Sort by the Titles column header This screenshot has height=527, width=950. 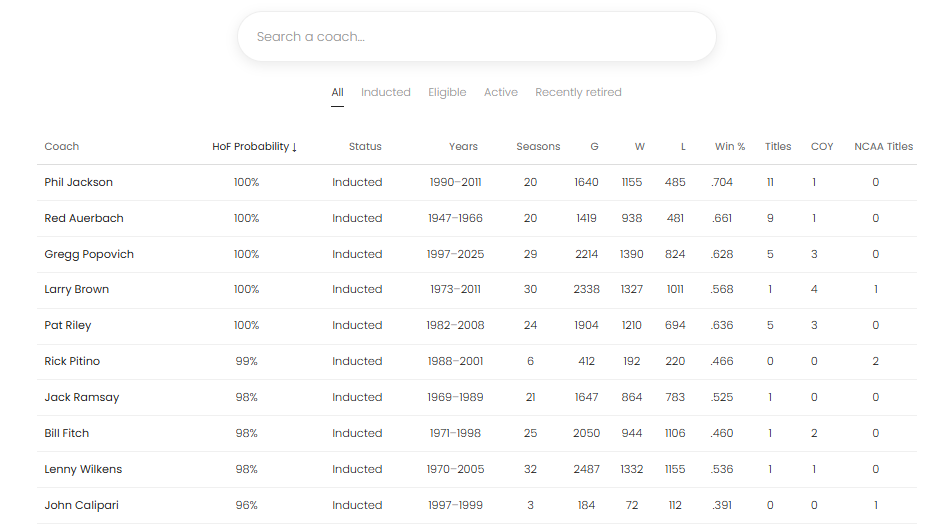pyautogui.click(x=778, y=146)
